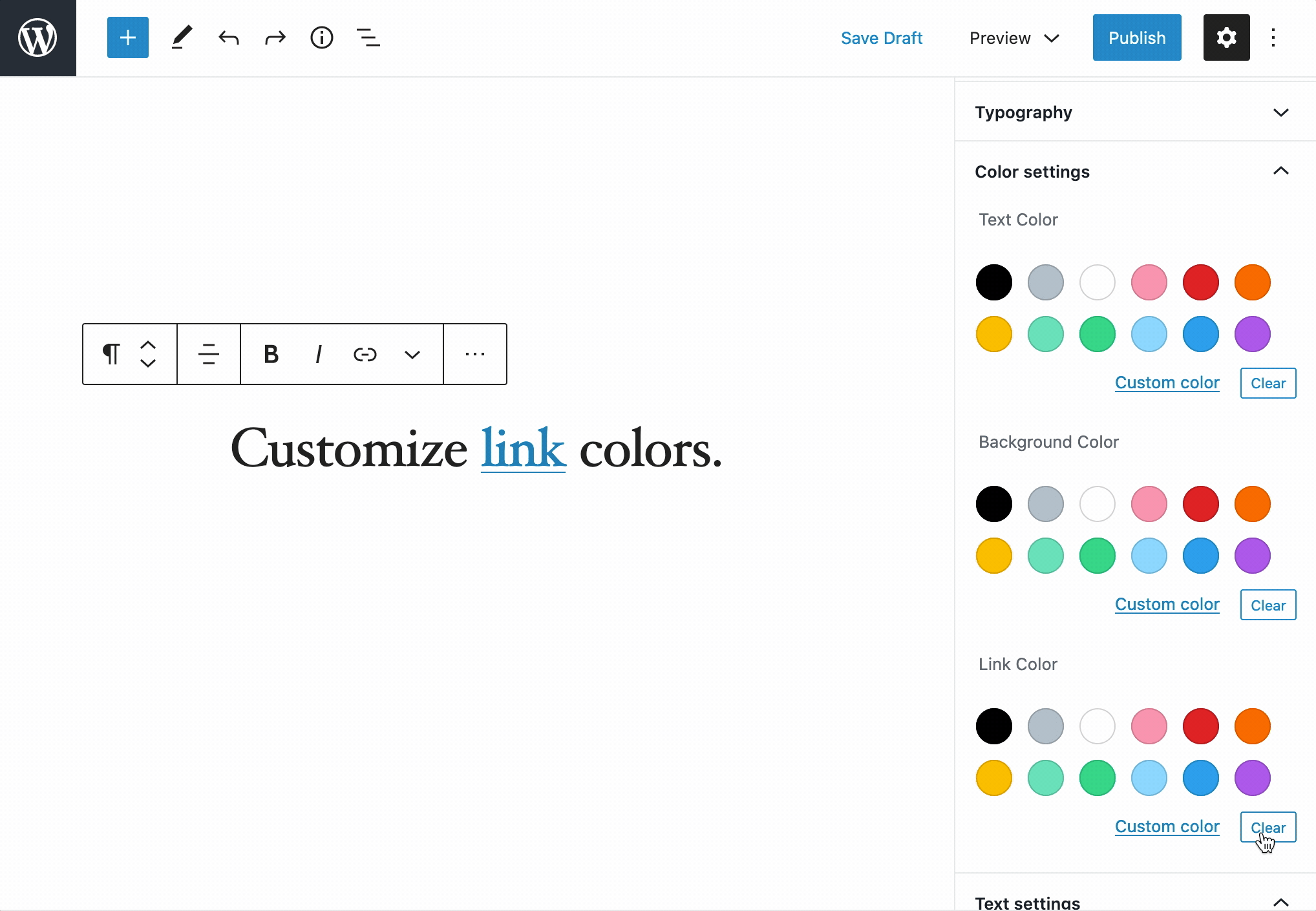The image size is (1316, 911).
Task: Open more rich text controls chevron
Action: tap(412, 354)
